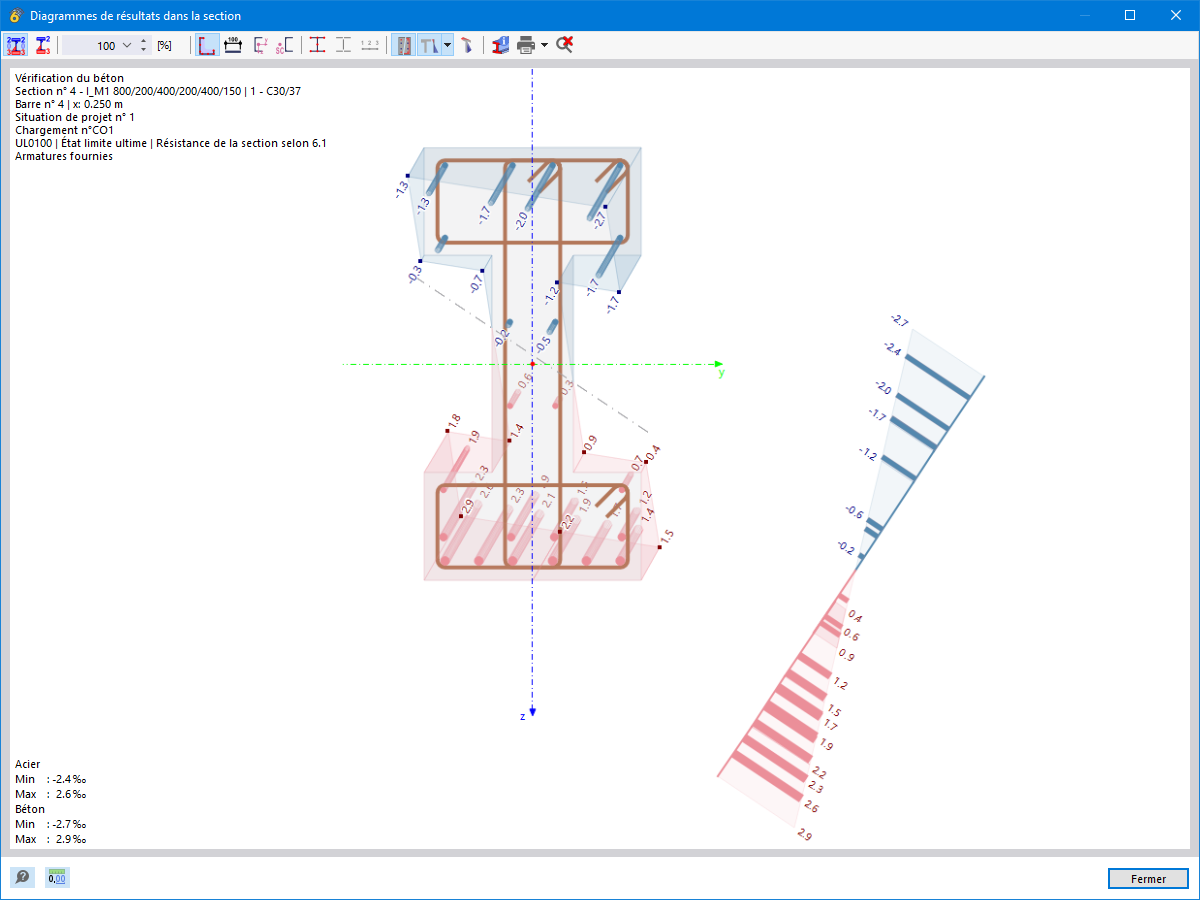Open the scale factor dropdown showing 100
This screenshot has height=900, width=1200.
click(126, 45)
